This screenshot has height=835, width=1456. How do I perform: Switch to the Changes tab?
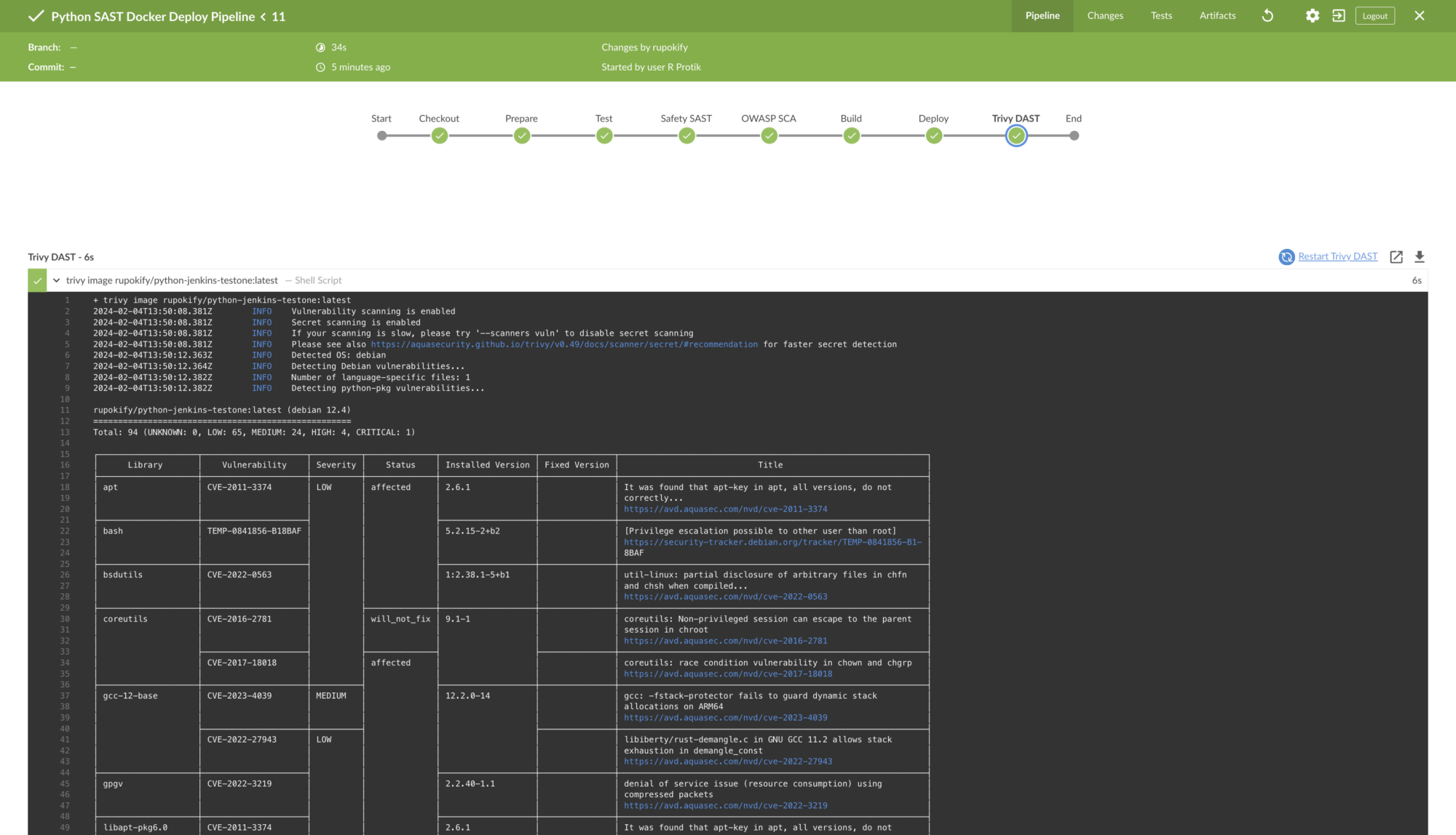(x=1105, y=15)
